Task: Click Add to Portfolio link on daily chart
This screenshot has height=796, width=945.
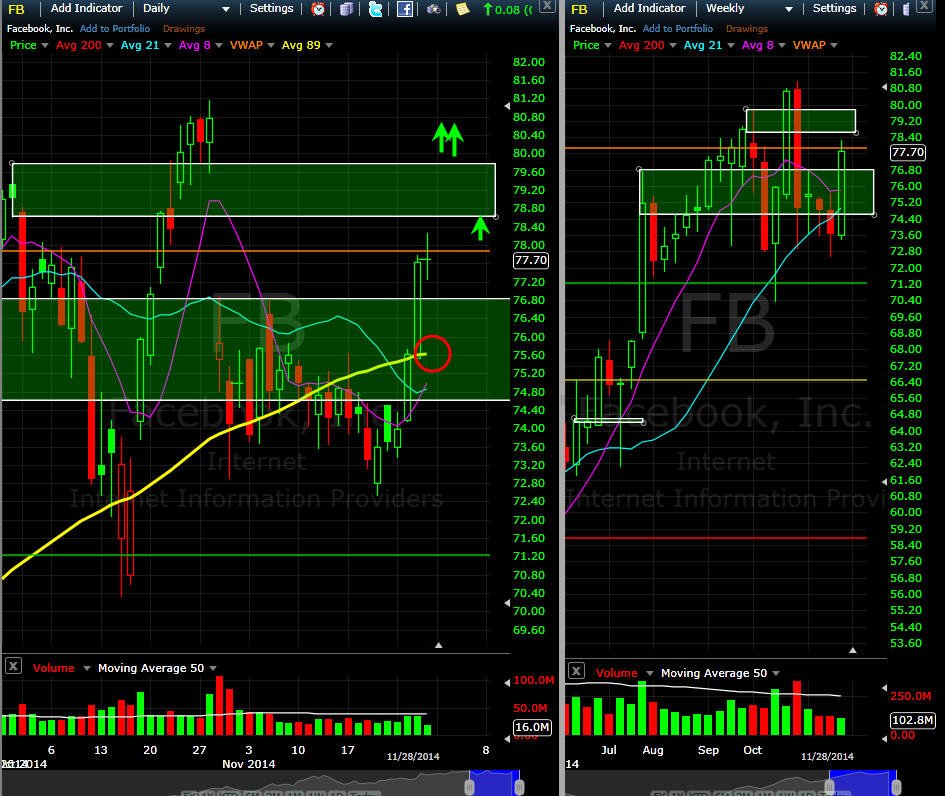Action: [115, 28]
